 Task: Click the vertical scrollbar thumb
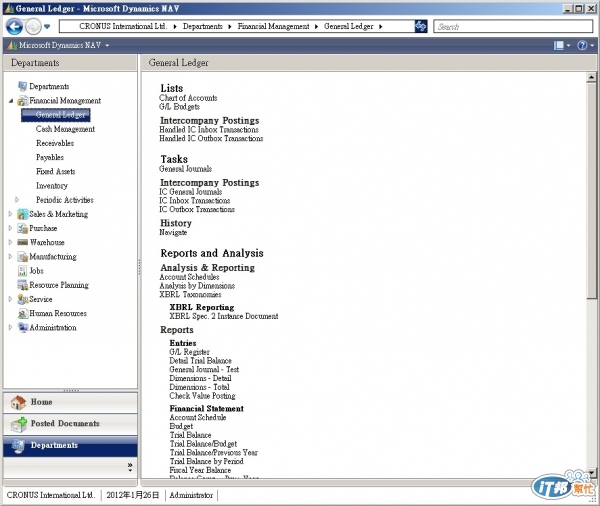591,190
